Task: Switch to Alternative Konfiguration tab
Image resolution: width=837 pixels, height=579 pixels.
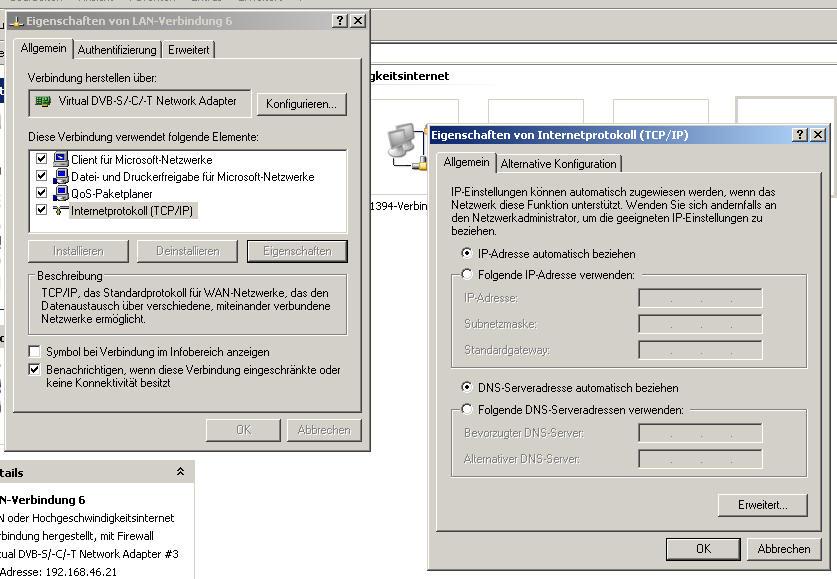Action: pos(558,164)
